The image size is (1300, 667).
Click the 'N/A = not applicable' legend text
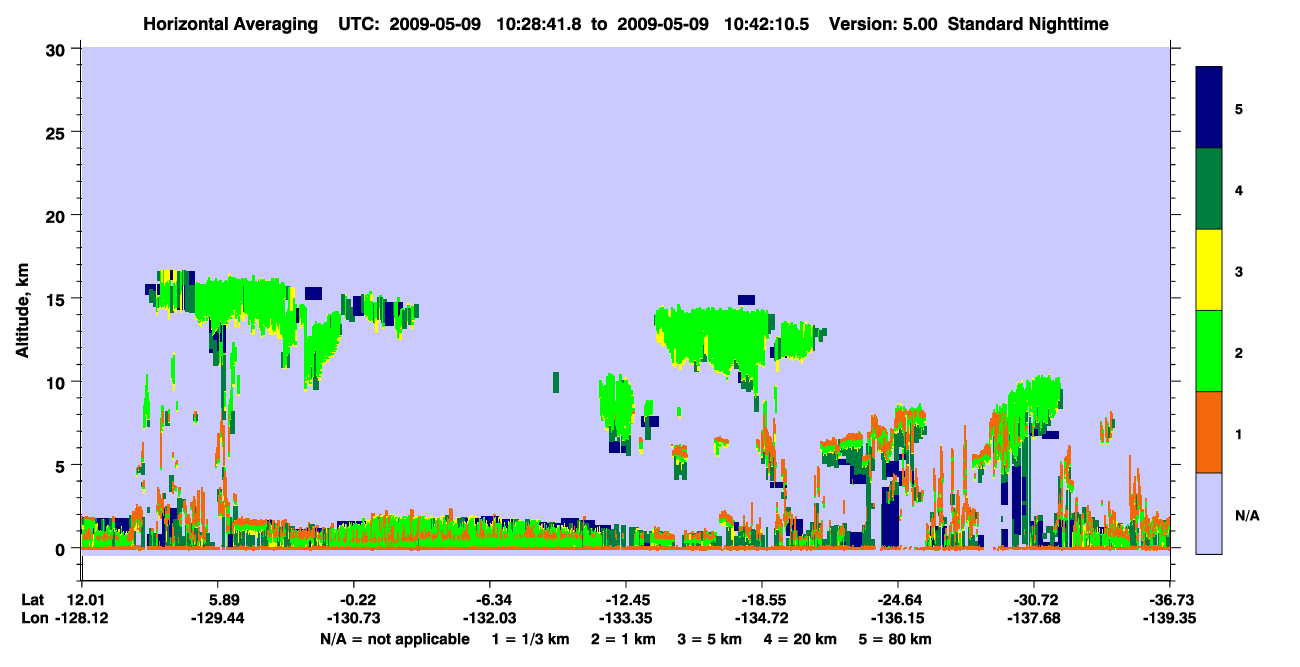click(x=394, y=639)
